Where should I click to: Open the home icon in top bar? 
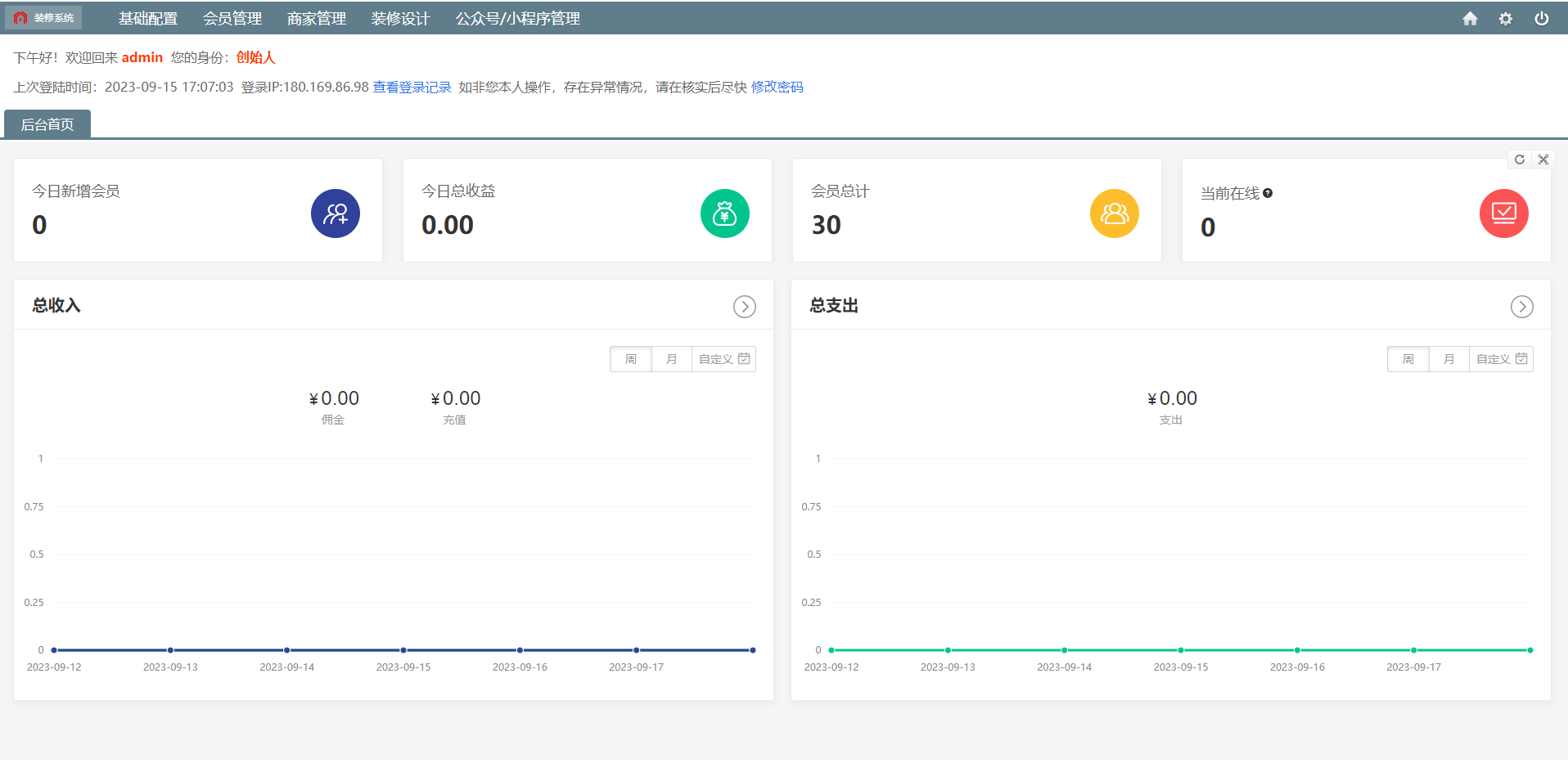point(1470,18)
